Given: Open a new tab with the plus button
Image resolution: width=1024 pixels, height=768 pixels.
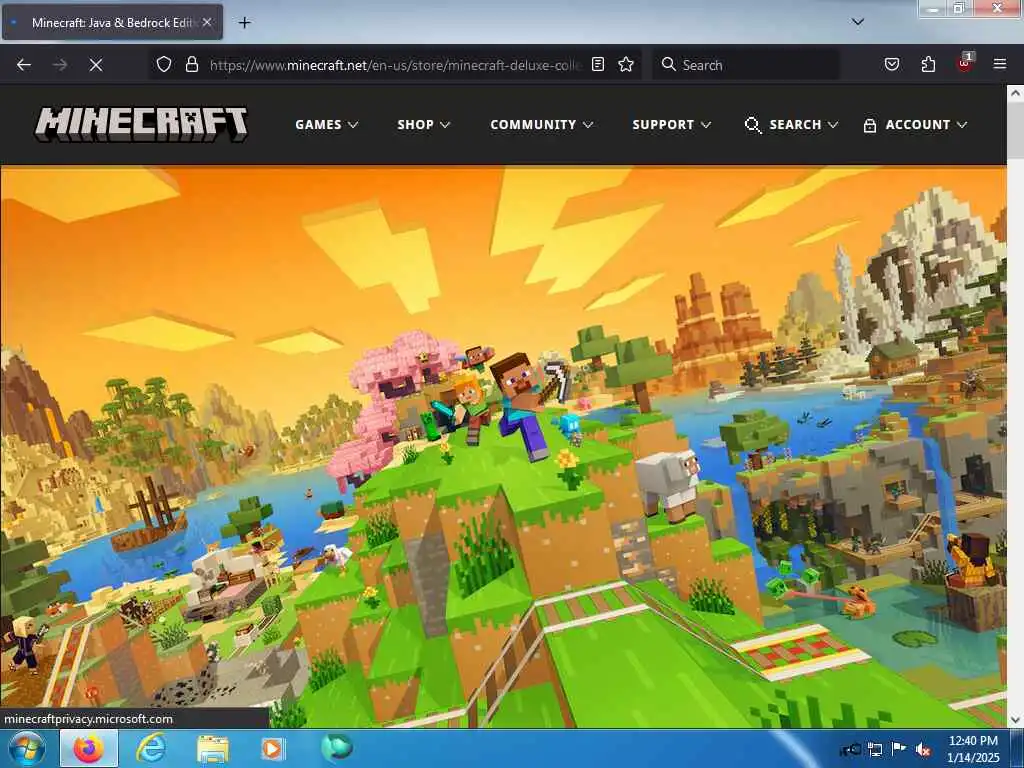Looking at the screenshot, I should 244,23.
